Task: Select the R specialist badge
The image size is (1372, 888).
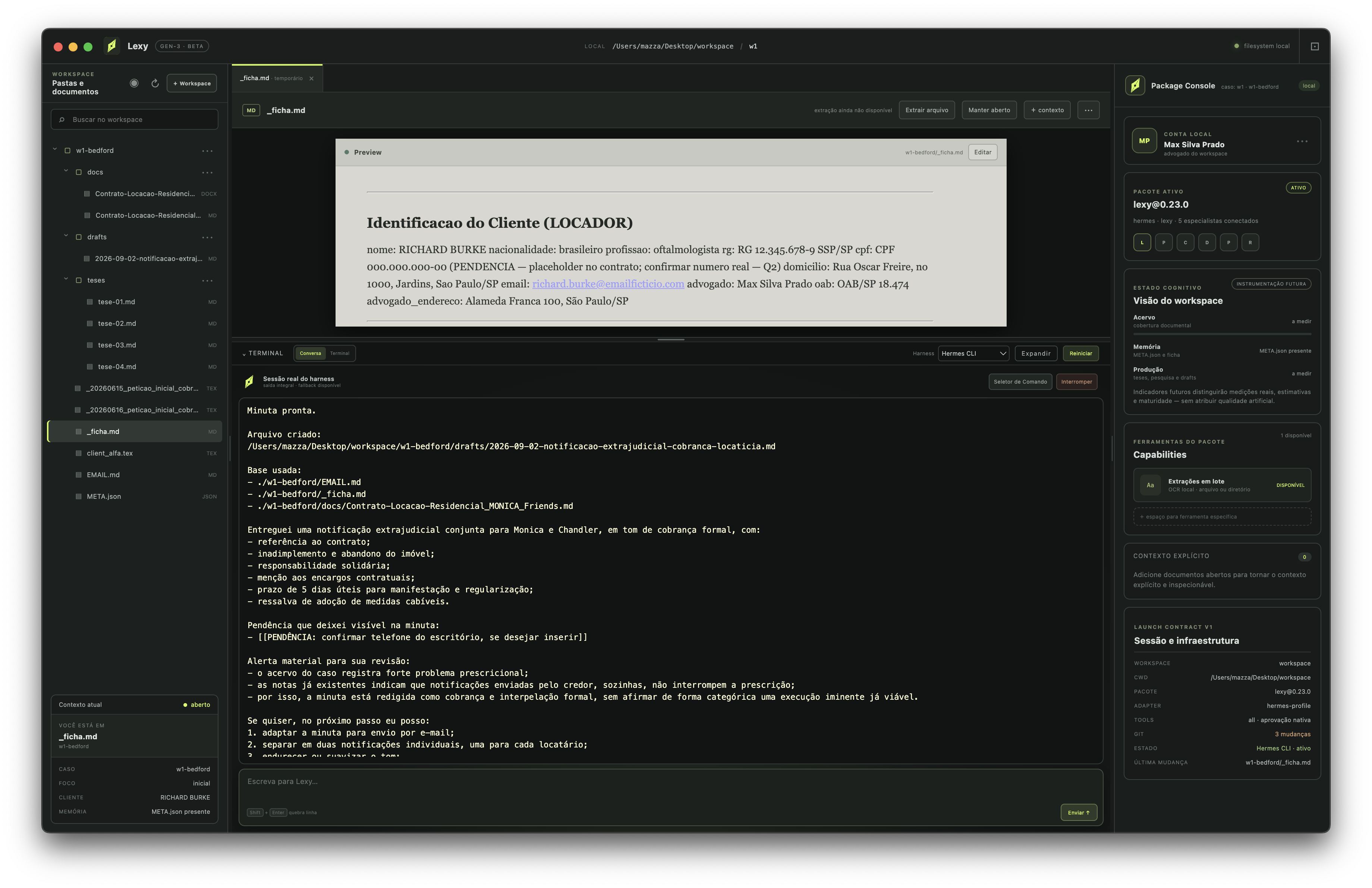Action: tap(1250, 243)
